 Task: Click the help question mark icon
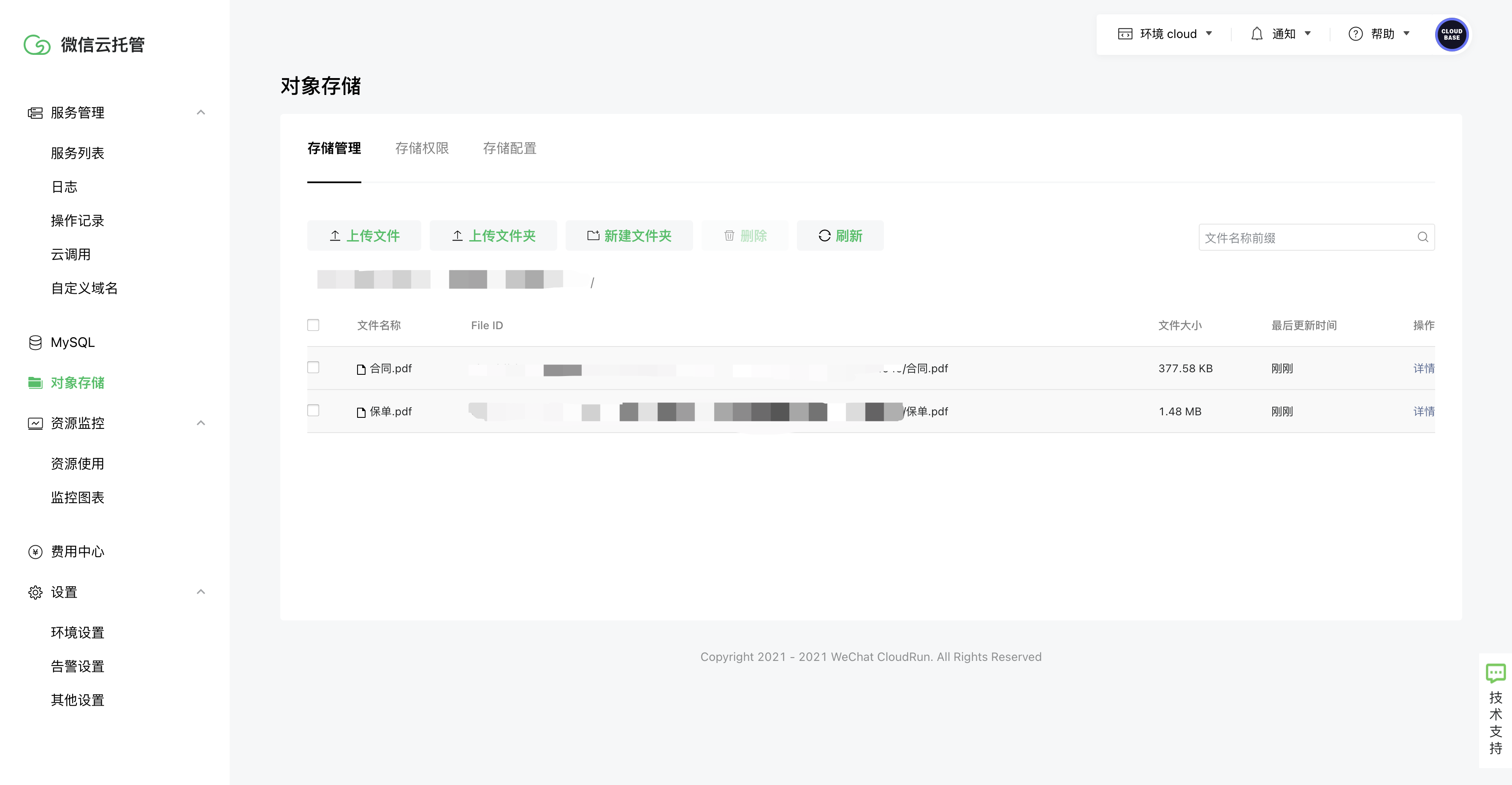pos(1355,34)
